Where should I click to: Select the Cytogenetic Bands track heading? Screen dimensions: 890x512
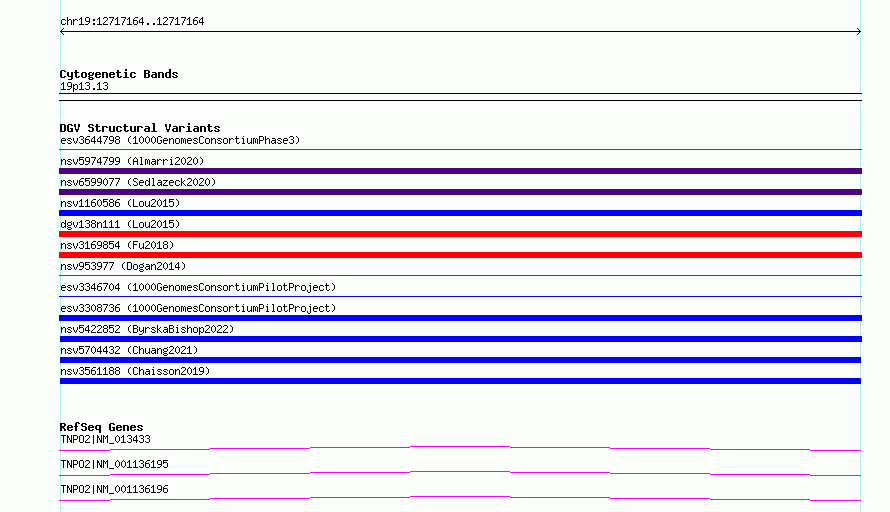click(x=119, y=74)
